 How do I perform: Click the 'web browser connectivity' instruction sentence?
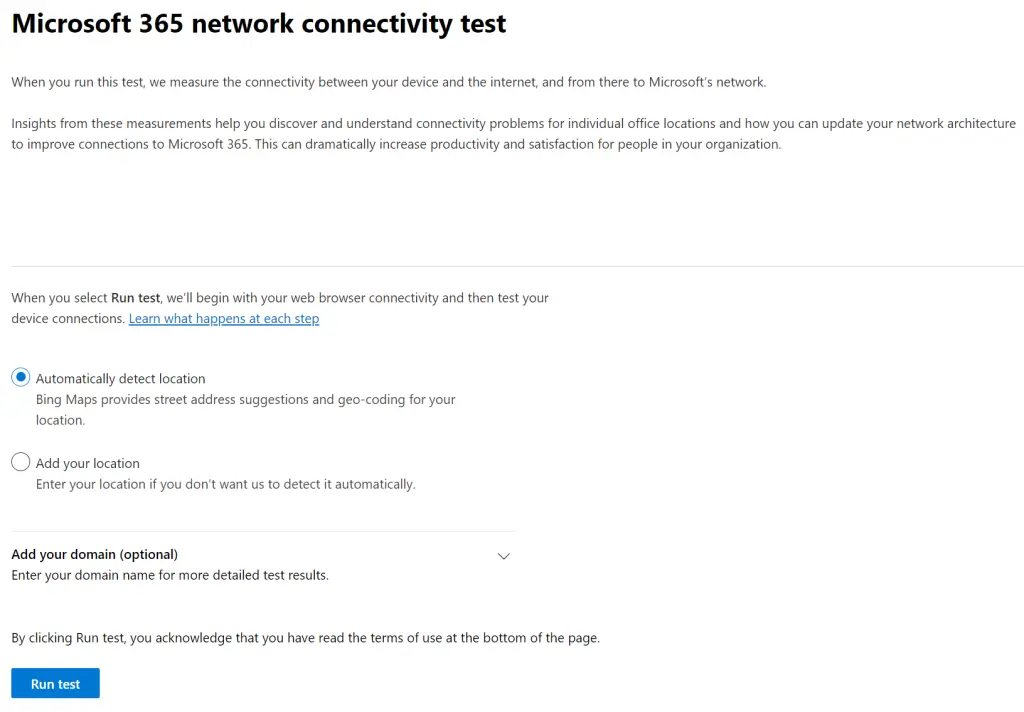coord(280,298)
